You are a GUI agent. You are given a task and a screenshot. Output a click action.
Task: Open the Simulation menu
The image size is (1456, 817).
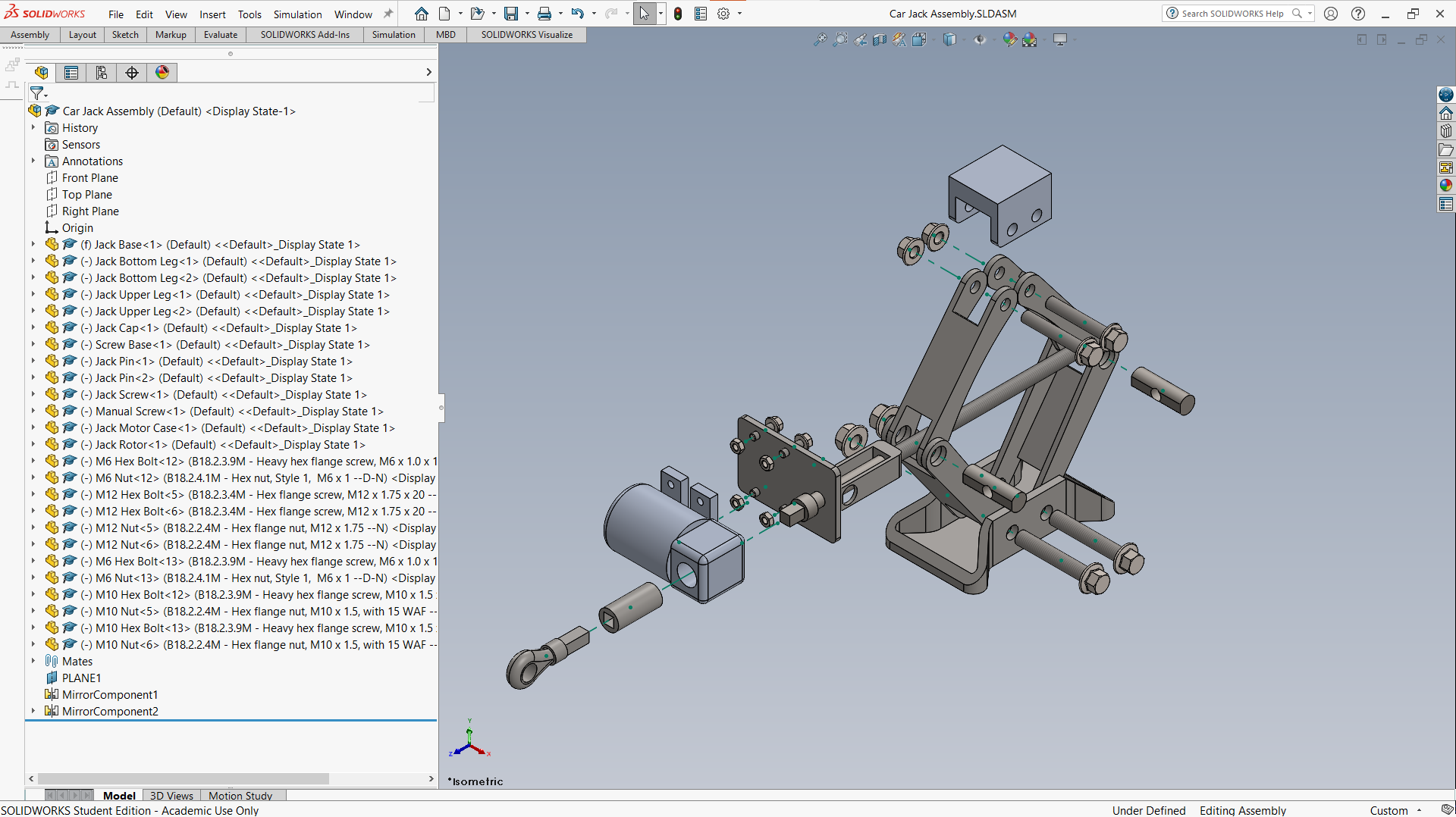pyautogui.click(x=297, y=14)
